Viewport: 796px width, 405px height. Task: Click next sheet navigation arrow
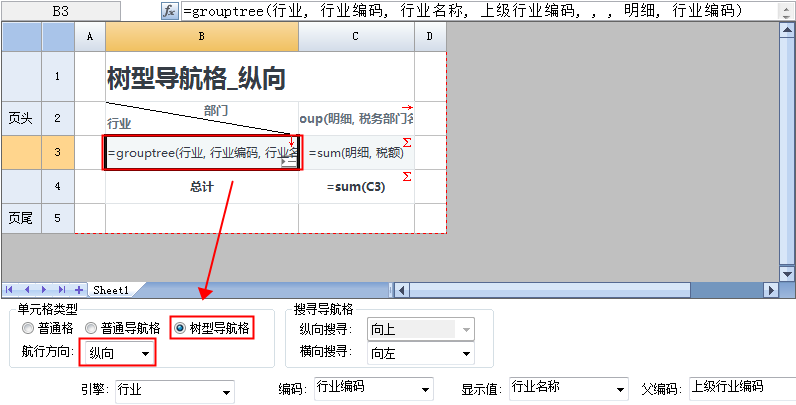(x=44, y=290)
